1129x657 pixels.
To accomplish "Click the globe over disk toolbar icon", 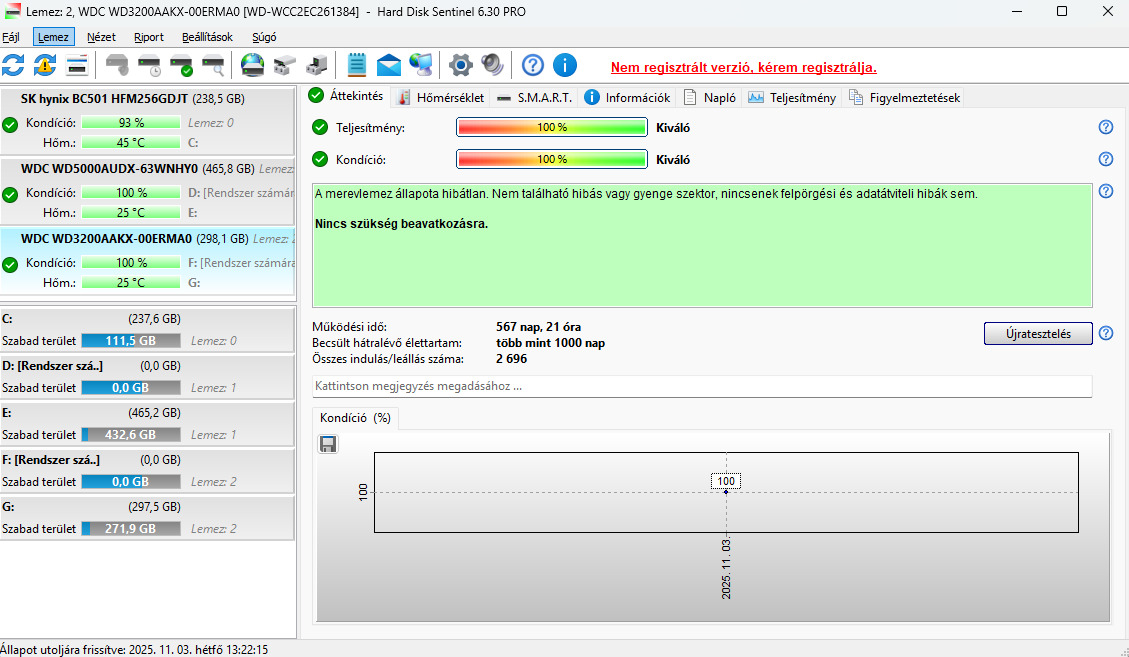I will [x=253, y=65].
